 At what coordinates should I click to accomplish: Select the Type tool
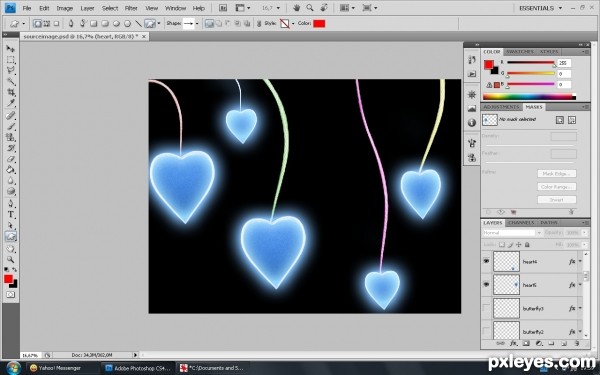(x=10, y=214)
